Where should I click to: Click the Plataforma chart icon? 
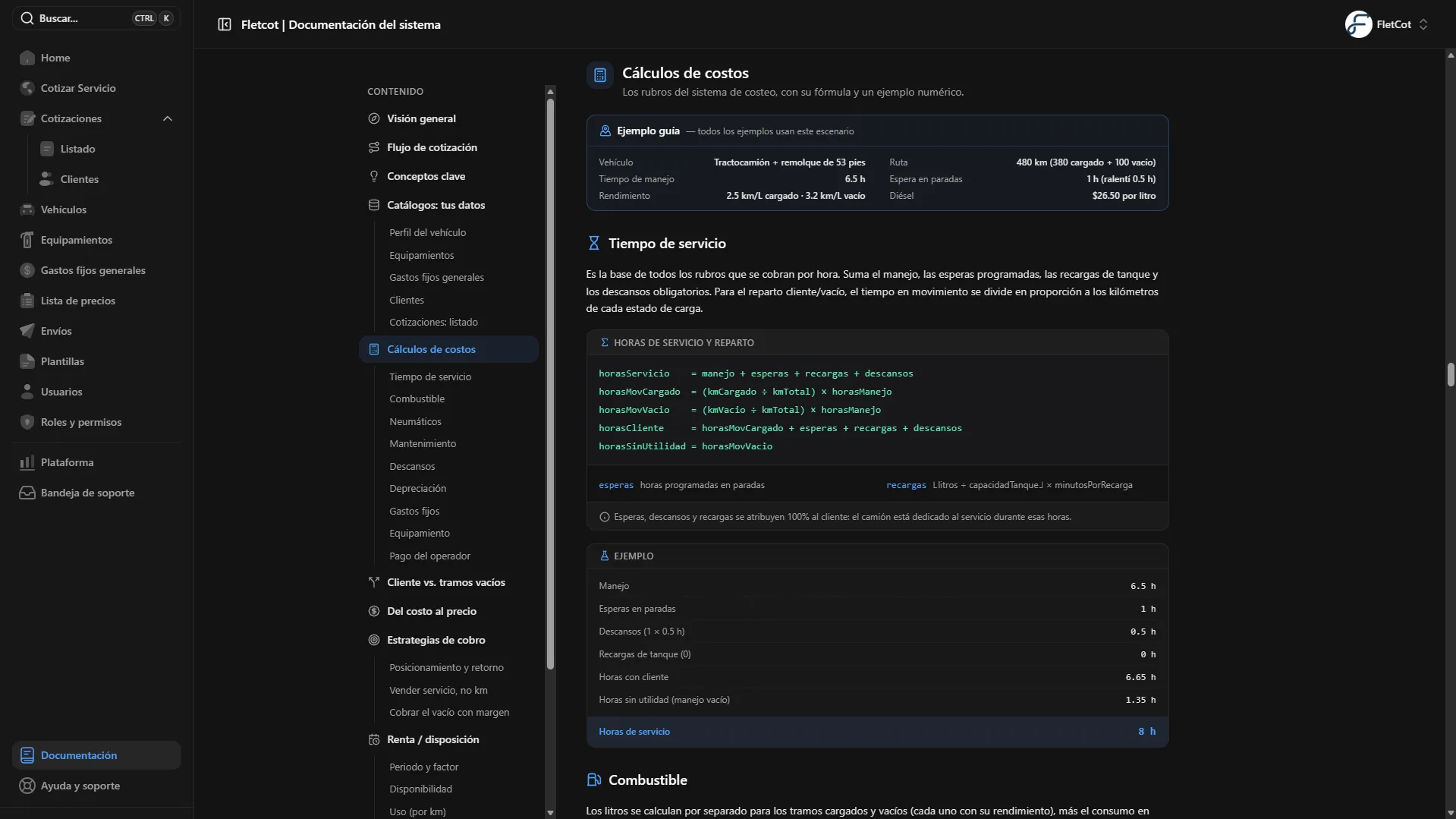coord(27,462)
